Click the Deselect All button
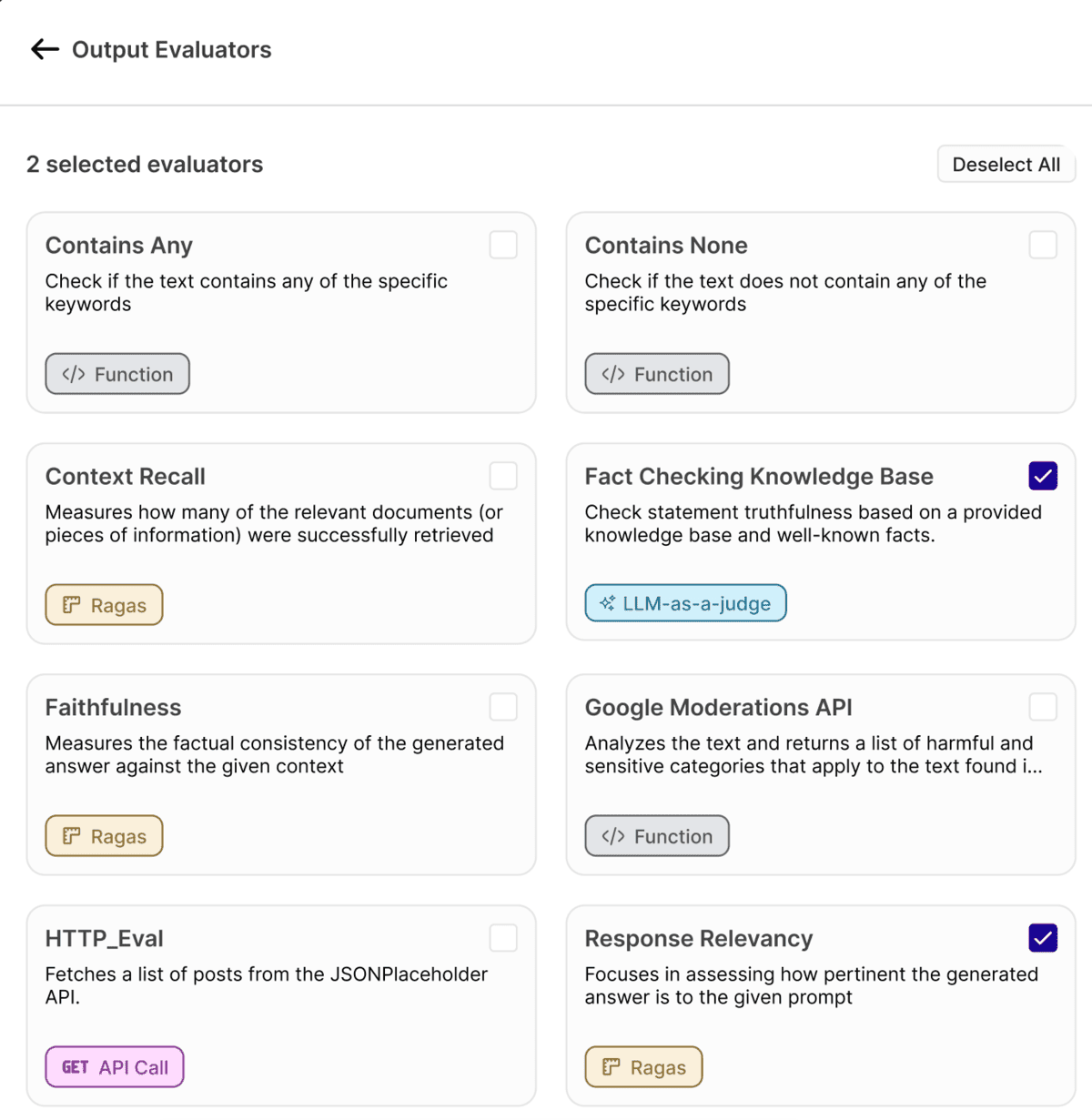This screenshot has width=1092, height=1120. click(x=1006, y=164)
